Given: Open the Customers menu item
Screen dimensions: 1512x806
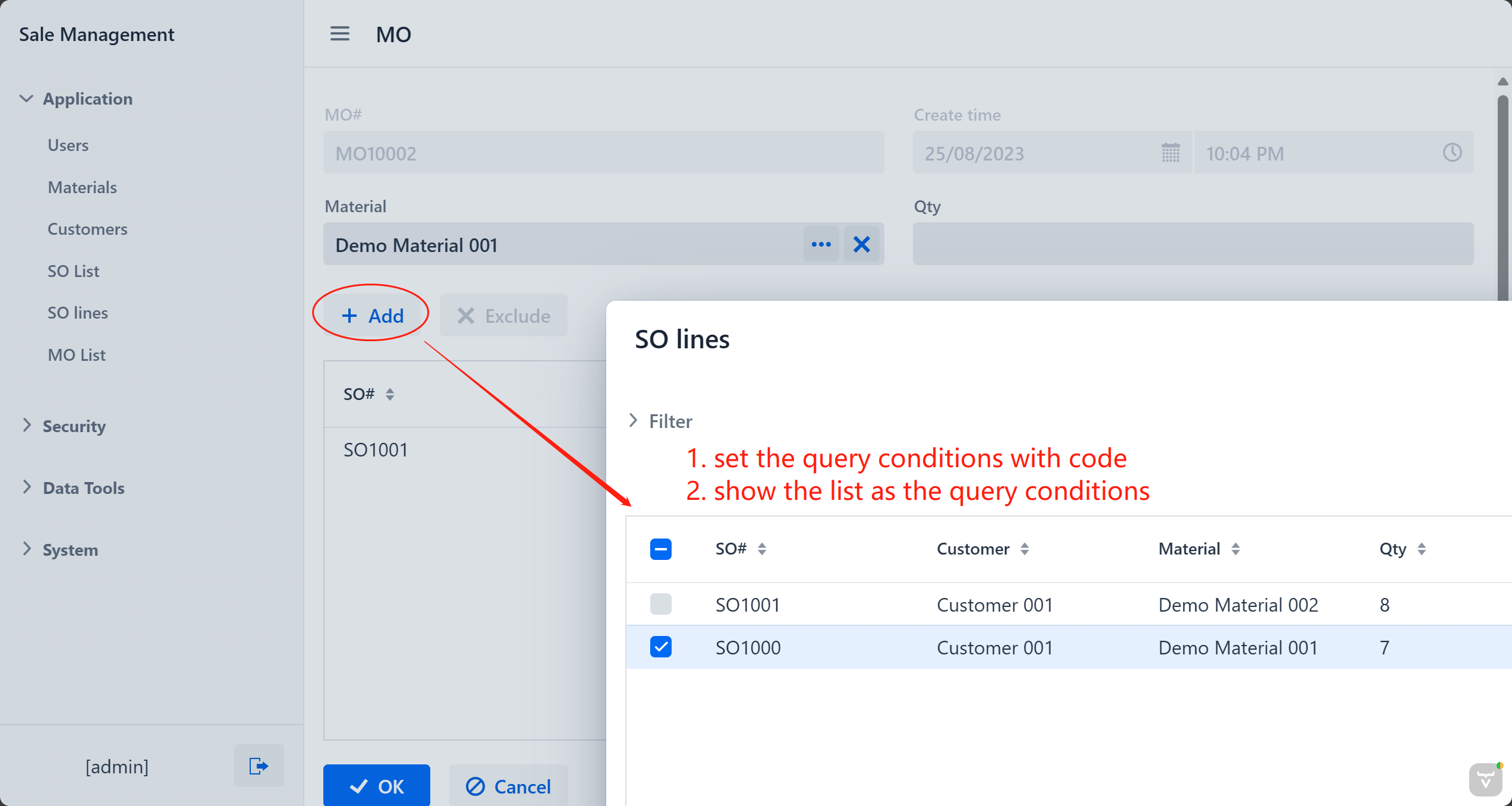Looking at the screenshot, I should [x=87, y=229].
